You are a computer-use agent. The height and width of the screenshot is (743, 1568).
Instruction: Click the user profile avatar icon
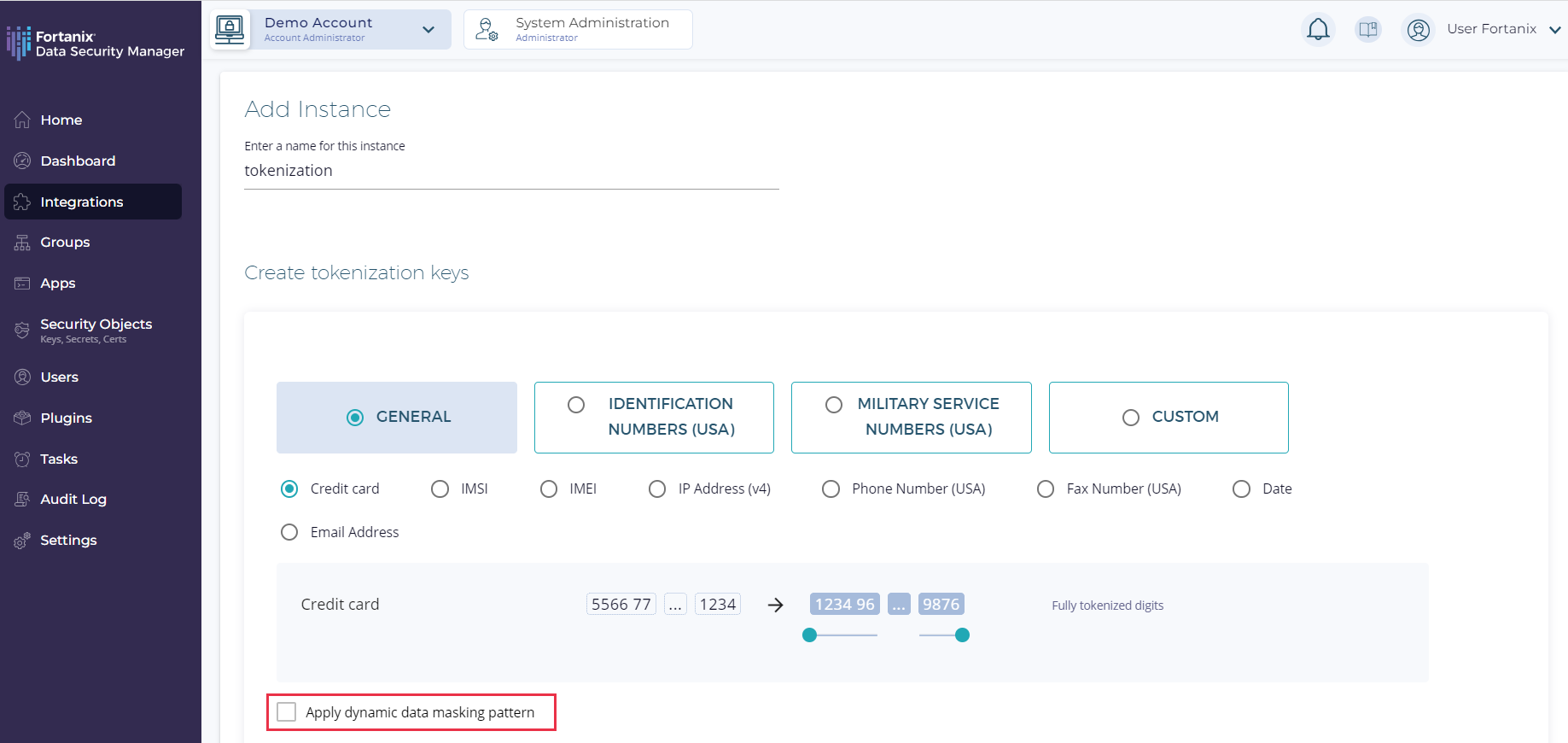coord(1418,30)
